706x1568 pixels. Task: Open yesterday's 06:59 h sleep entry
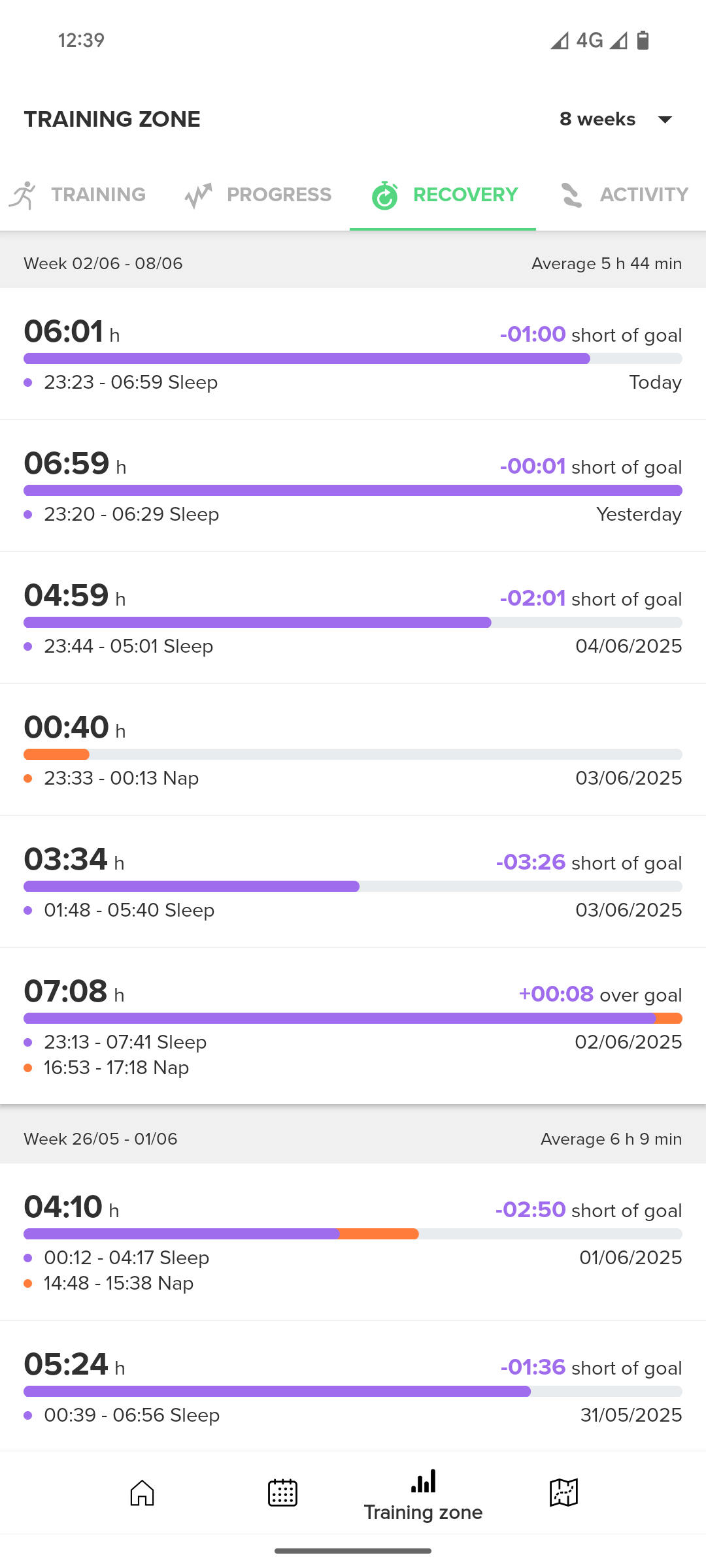[x=353, y=486]
